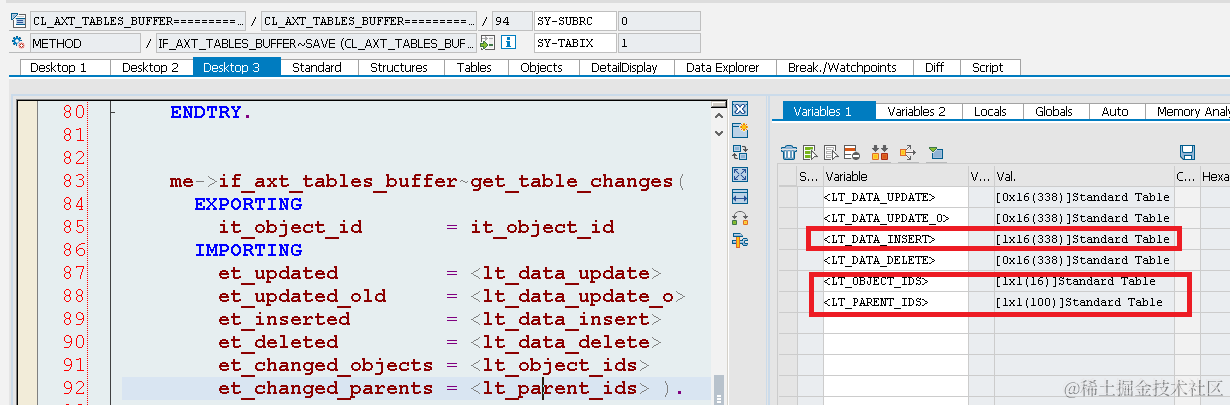
Task: Select the Desktop 3 tab
Action: (237, 67)
